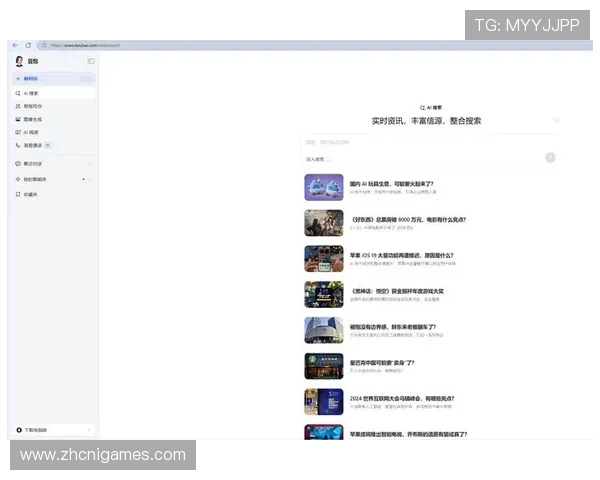Open the 国内 AI 玩具生意 article thumbnail

[x=324, y=187]
